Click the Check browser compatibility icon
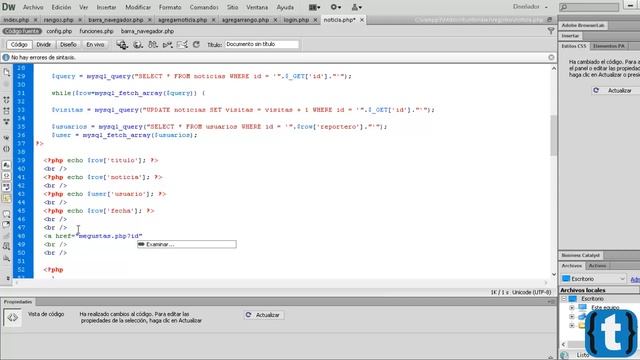The width and height of the screenshot is (640, 360). (x=182, y=44)
